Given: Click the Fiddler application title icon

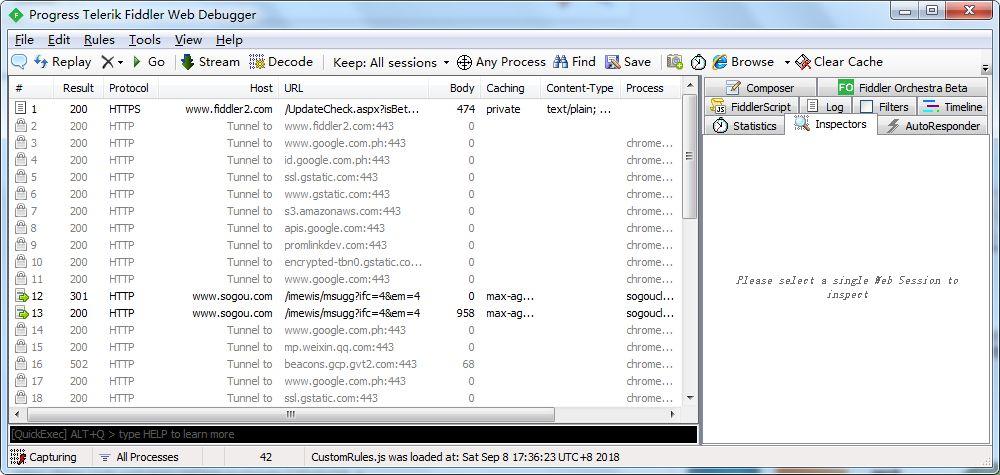Looking at the screenshot, I should [16, 14].
